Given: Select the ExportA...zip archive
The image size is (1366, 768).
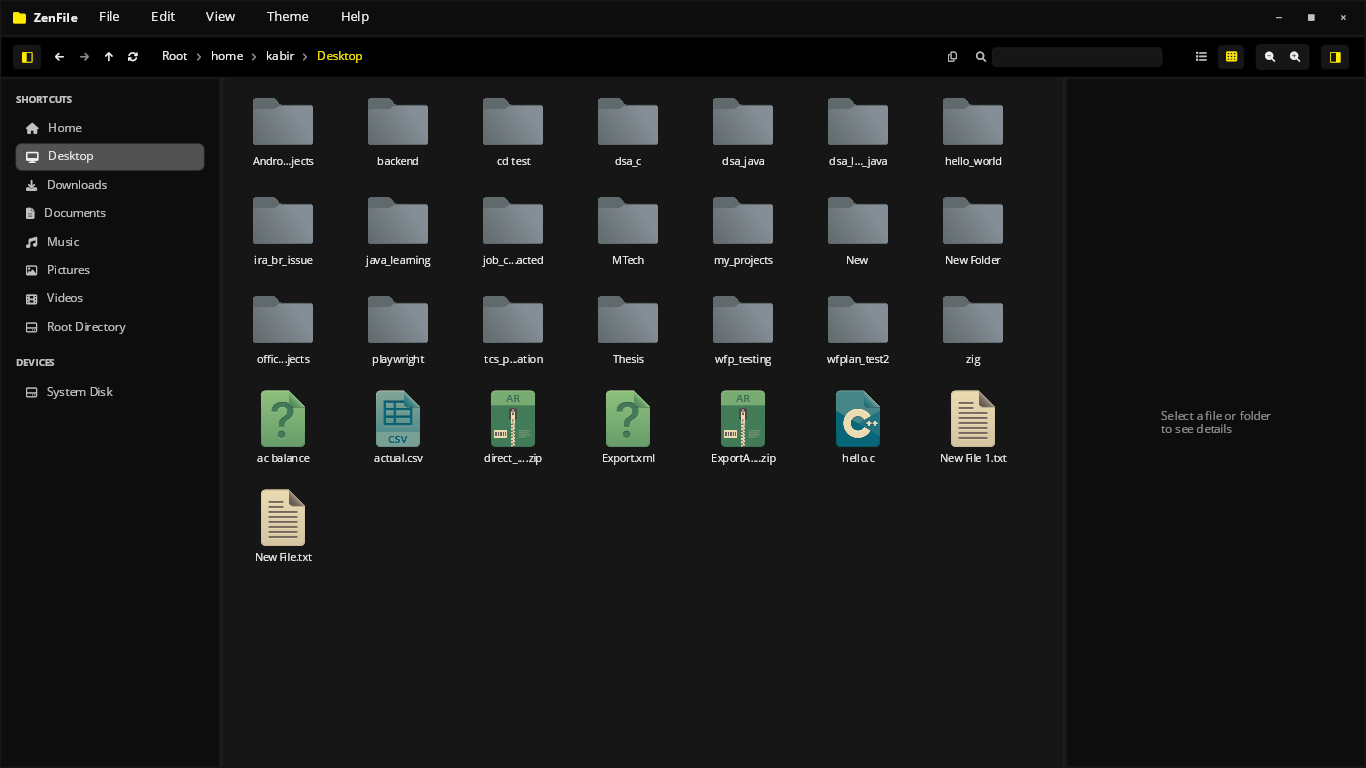Looking at the screenshot, I should pyautogui.click(x=743, y=428).
